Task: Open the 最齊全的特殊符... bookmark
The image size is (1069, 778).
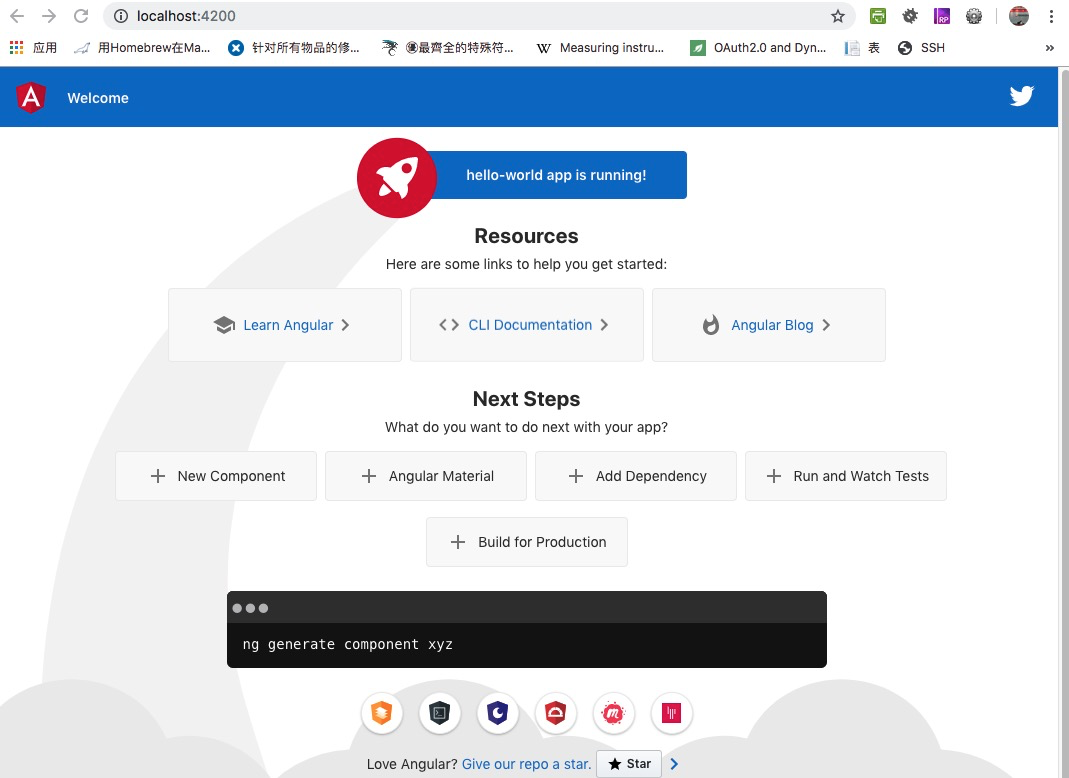Action: (x=447, y=48)
